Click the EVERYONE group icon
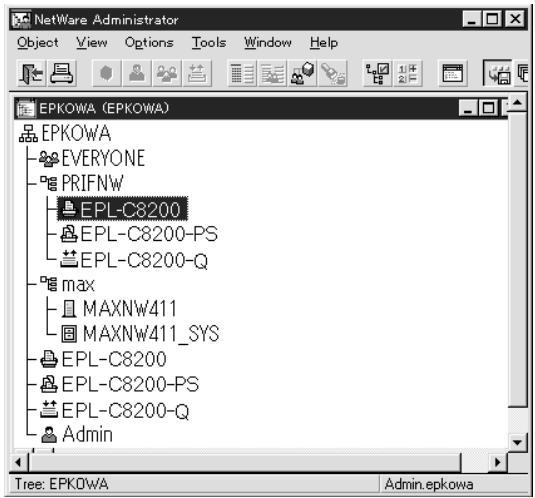535x498 pixels. click(x=49, y=159)
